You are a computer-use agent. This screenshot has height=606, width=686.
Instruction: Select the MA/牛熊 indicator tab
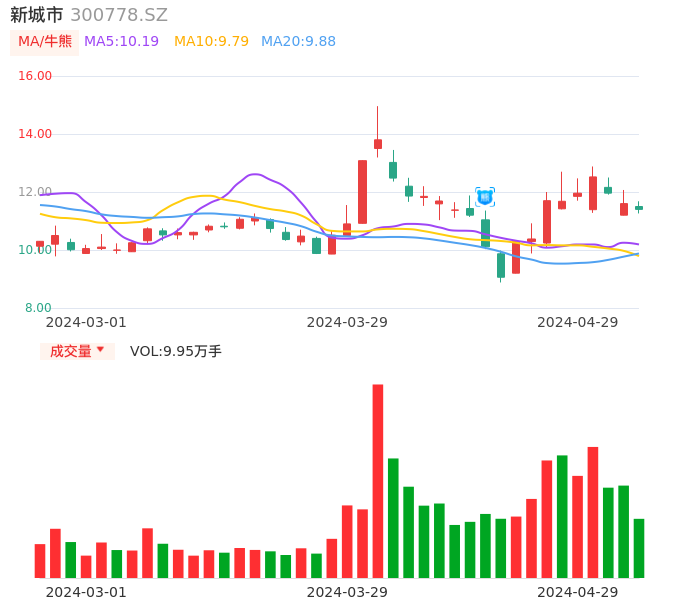click(x=45, y=42)
